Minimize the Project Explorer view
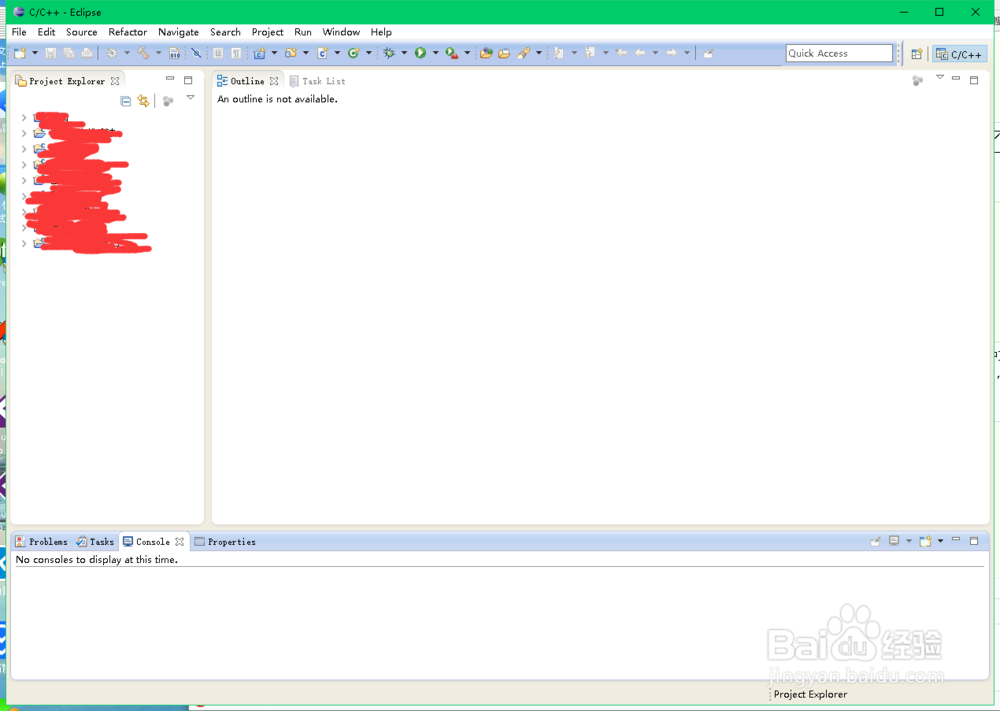 170,79
